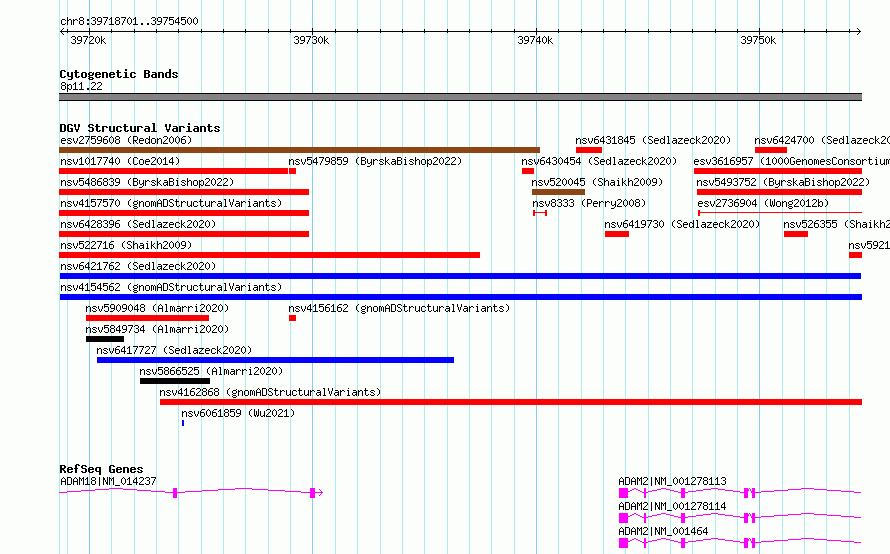
Task: Click the 39720k ruler mark
Action: pyautogui.click(x=88, y=40)
